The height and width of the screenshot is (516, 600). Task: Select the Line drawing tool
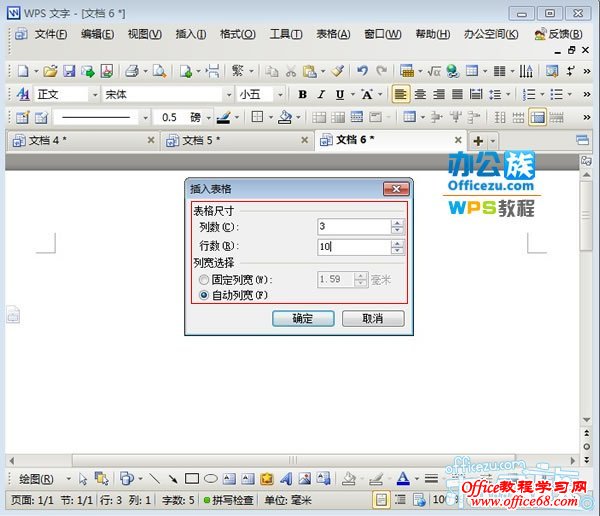pyautogui.click(x=155, y=478)
